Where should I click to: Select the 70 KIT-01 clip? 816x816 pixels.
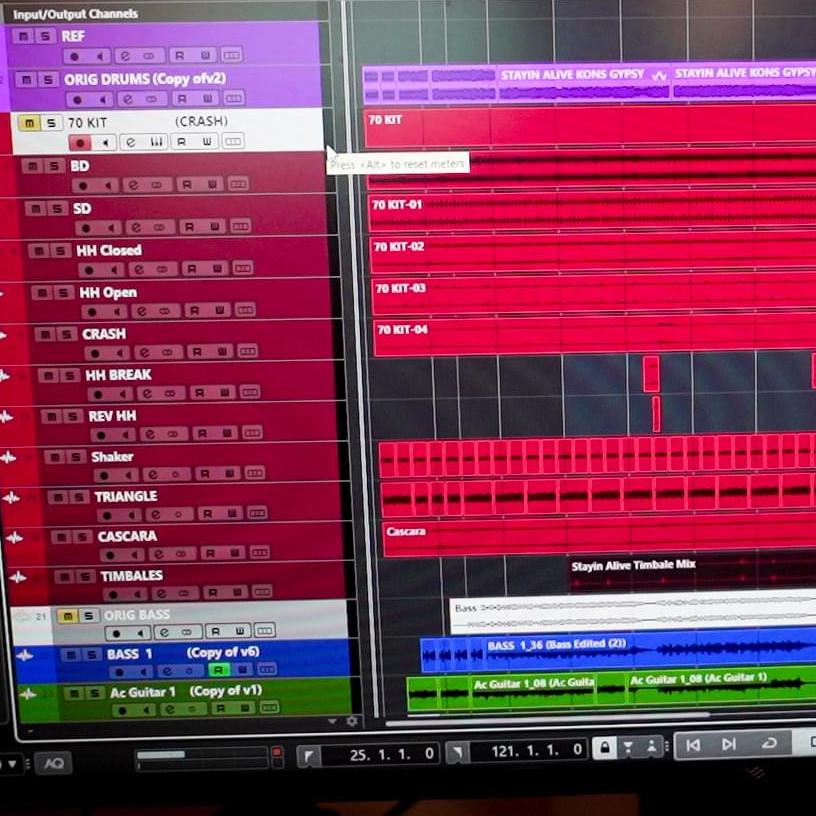click(592, 212)
